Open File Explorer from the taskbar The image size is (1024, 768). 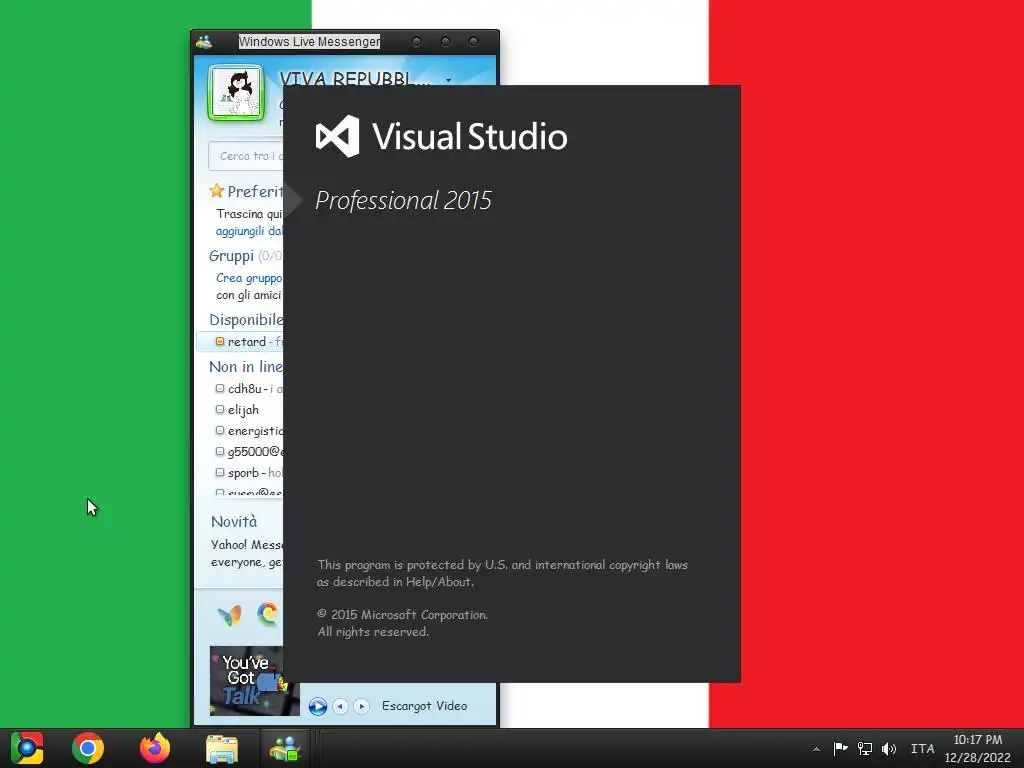coord(222,748)
